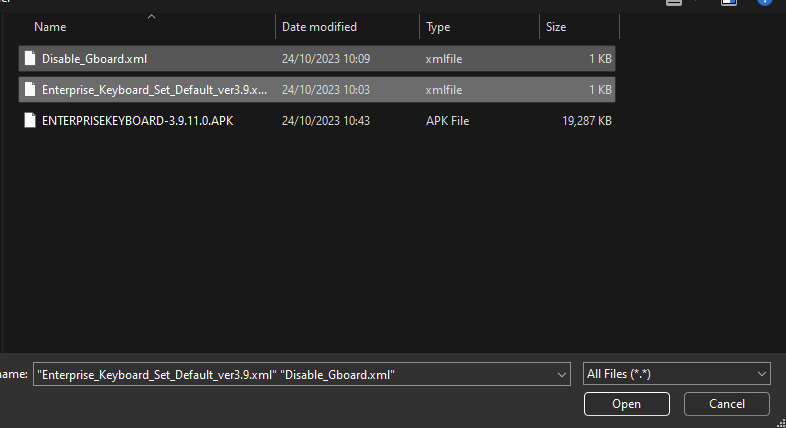Sort files by the Size column

tap(556, 27)
